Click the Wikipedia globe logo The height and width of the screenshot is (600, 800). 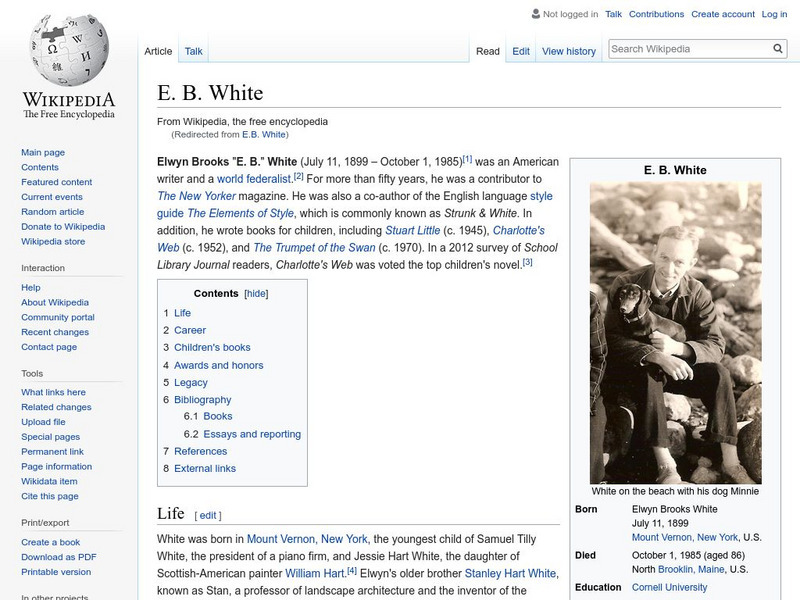[68, 50]
